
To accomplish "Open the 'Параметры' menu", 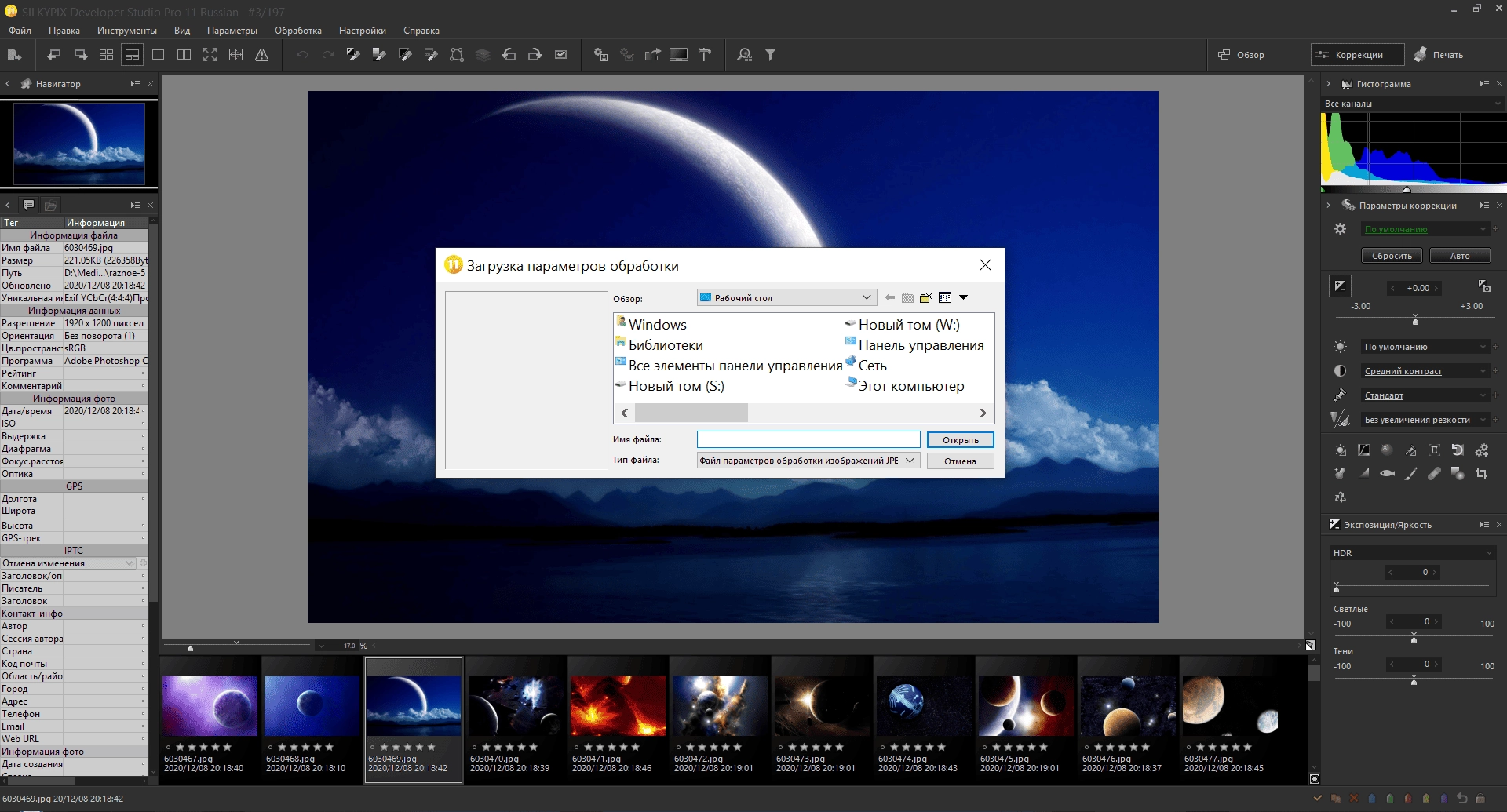I will click(232, 31).
